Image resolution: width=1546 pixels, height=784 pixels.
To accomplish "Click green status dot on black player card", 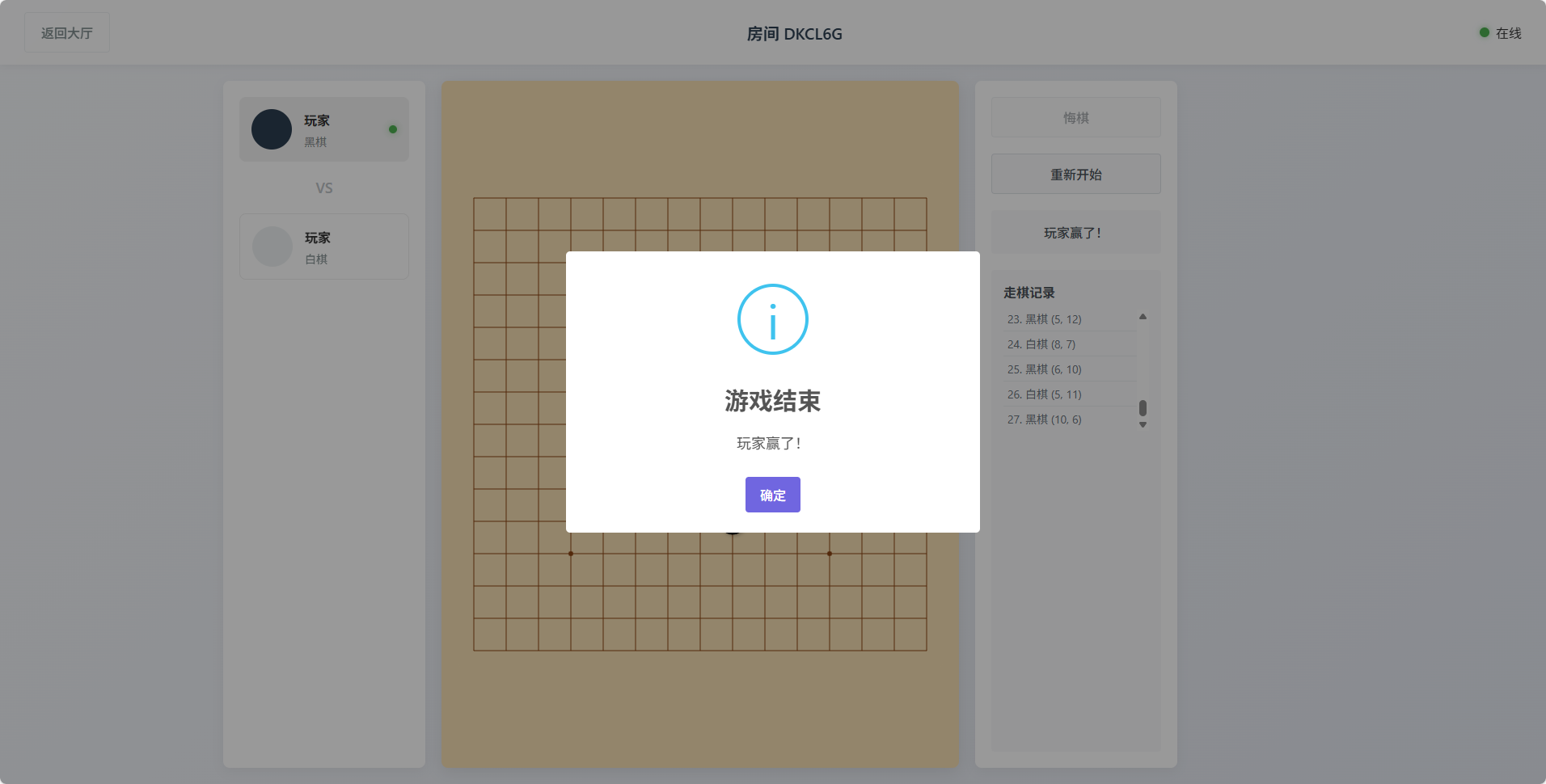I will click(393, 129).
